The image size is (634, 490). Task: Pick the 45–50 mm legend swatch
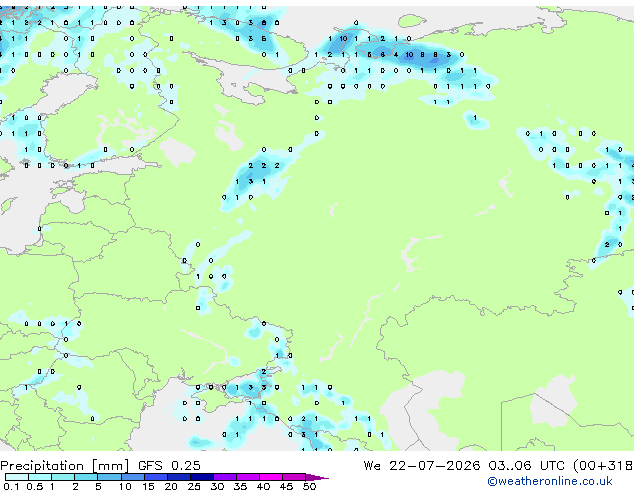[x=294, y=477]
